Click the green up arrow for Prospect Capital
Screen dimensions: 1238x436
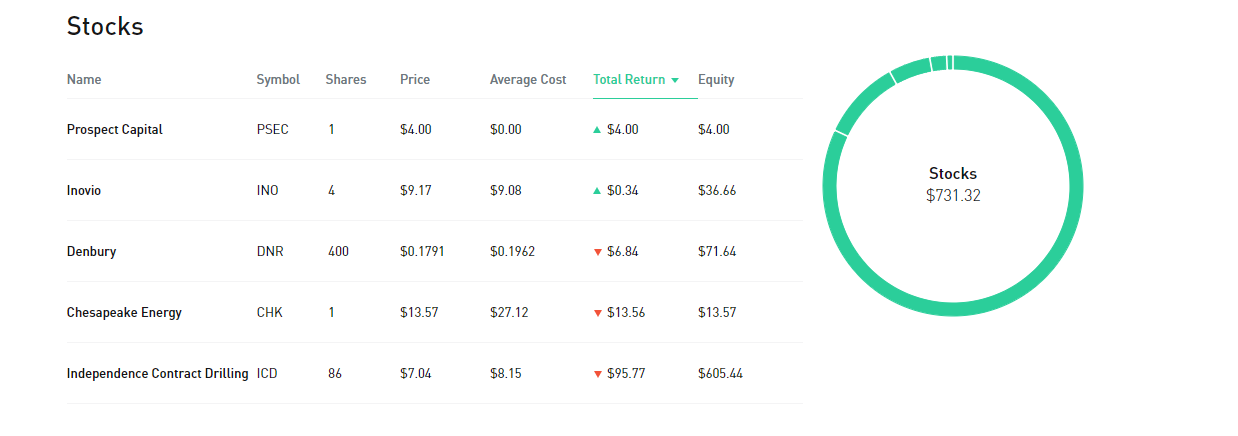coord(597,130)
